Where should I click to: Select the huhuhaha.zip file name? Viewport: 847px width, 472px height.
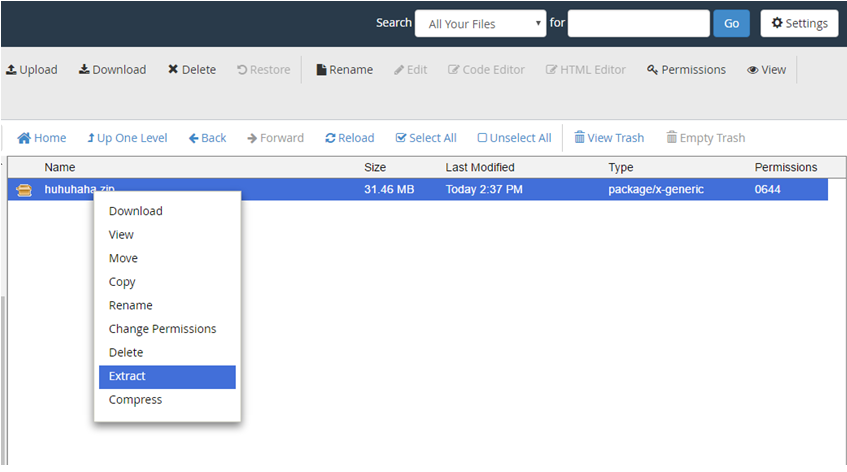[79, 190]
